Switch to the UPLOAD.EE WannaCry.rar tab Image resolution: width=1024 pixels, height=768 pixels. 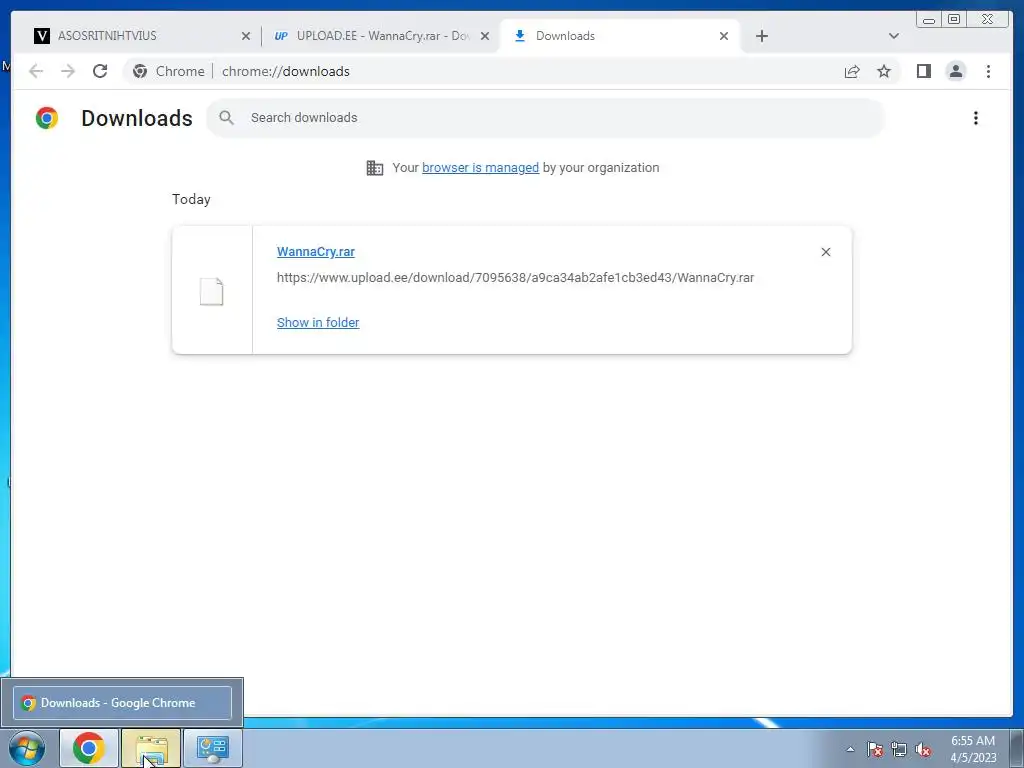tap(381, 36)
